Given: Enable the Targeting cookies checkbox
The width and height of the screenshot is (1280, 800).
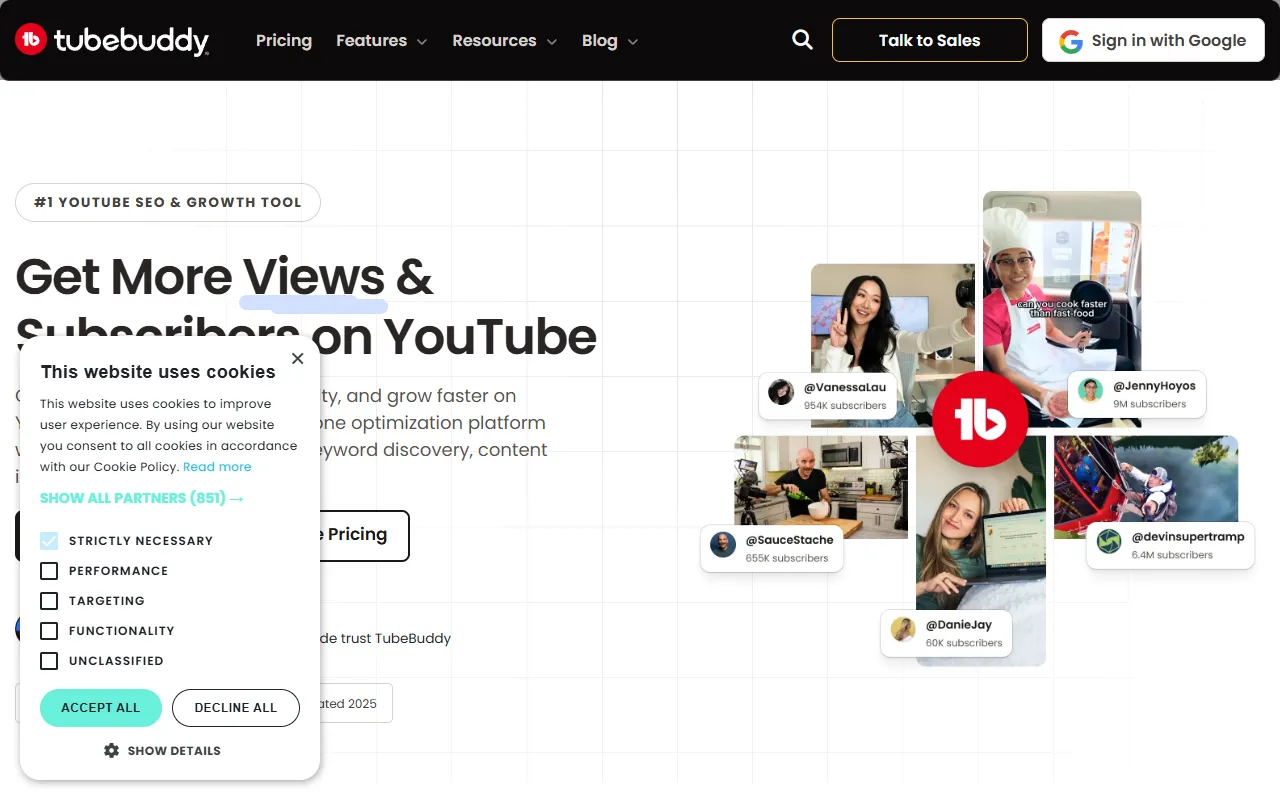Looking at the screenshot, I should tap(49, 601).
